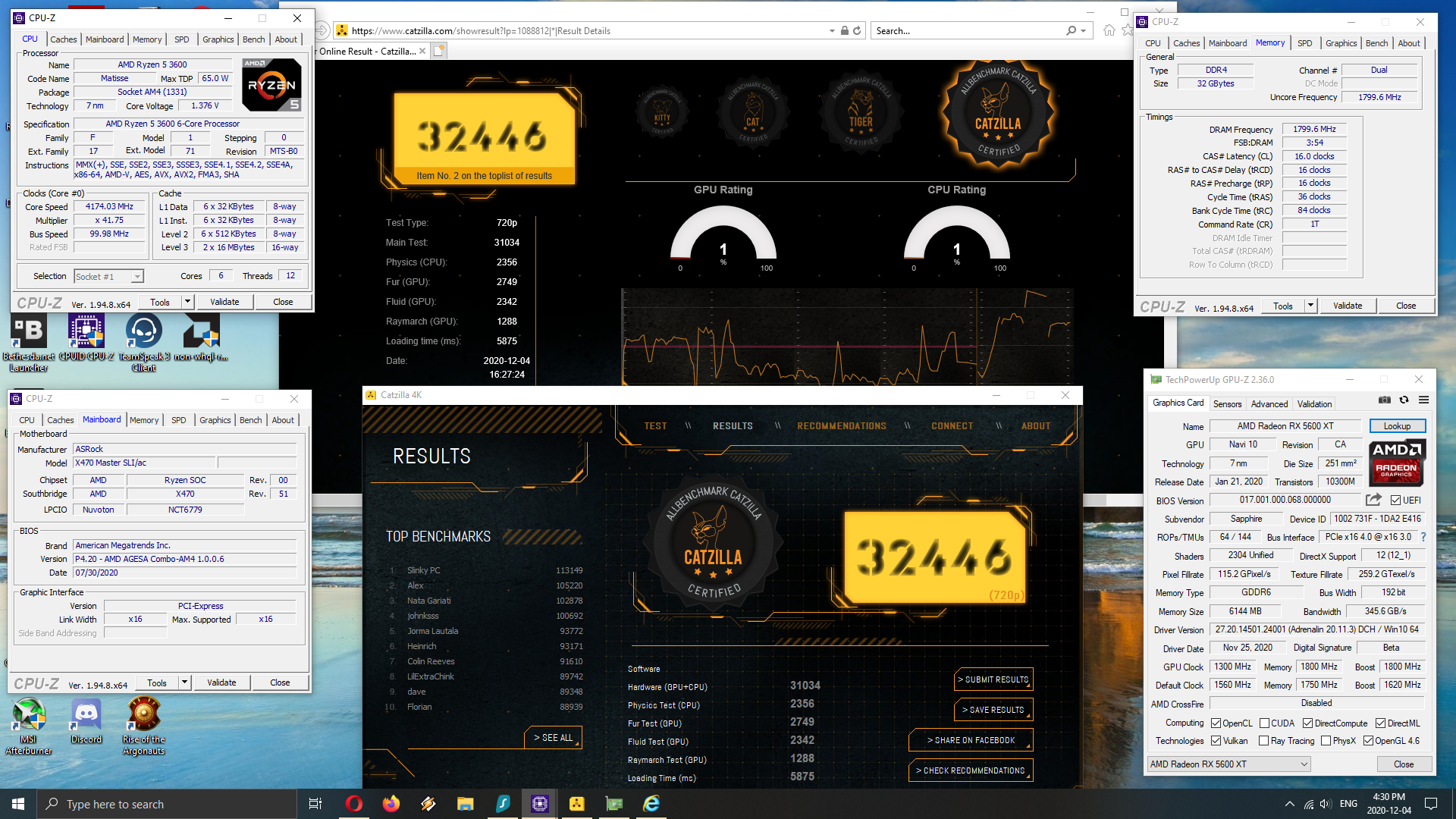Click SUBMIT RESULTS in Catzilla

[993, 679]
